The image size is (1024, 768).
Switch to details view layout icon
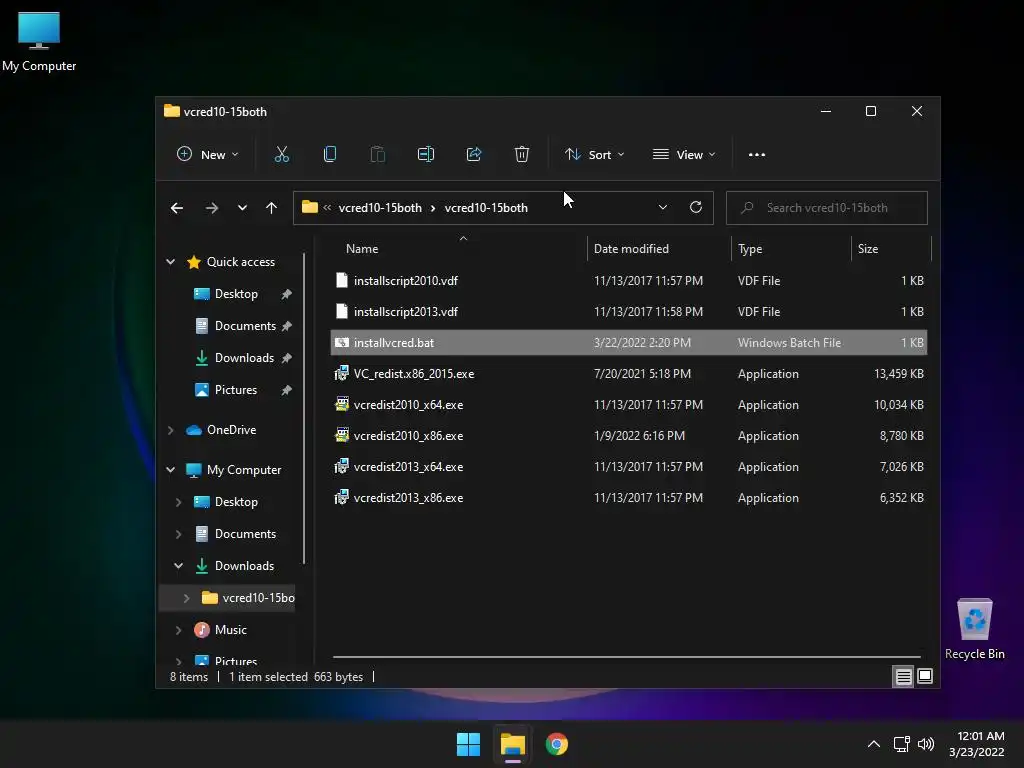(x=903, y=677)
